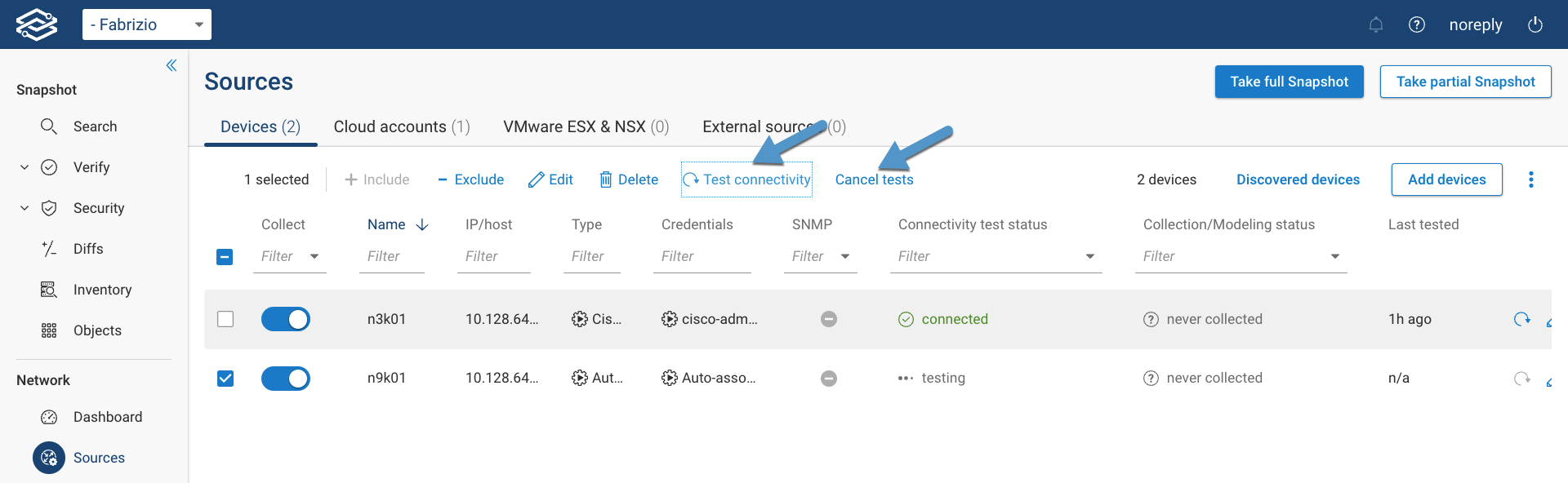The height and width of the screenshot is (483, 1568).
Task: Switch to the Cloud accounts tab
Action: click(401, 126)
